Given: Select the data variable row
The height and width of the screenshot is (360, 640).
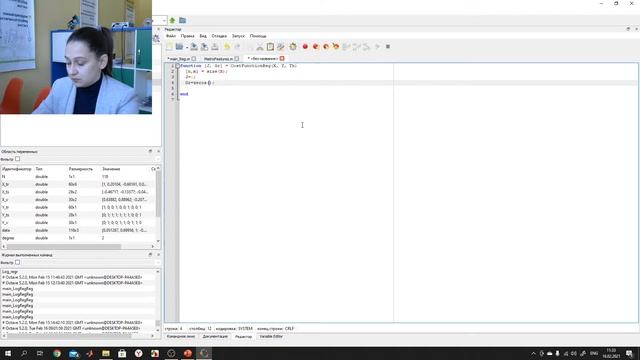Looking at the screenshot, I should click(x=78, y=230).
